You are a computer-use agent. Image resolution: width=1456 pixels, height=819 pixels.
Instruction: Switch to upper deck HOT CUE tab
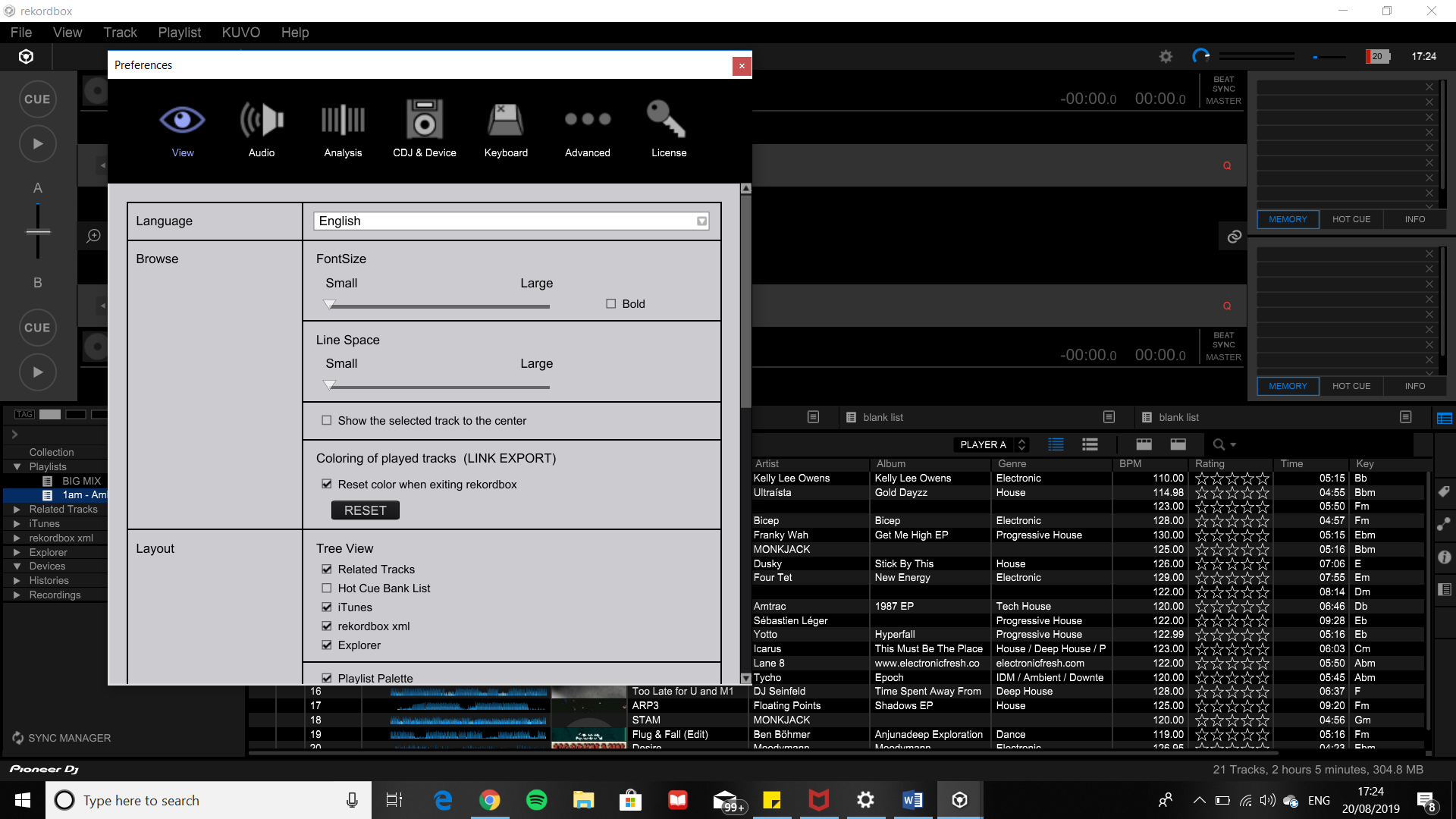1351,219
